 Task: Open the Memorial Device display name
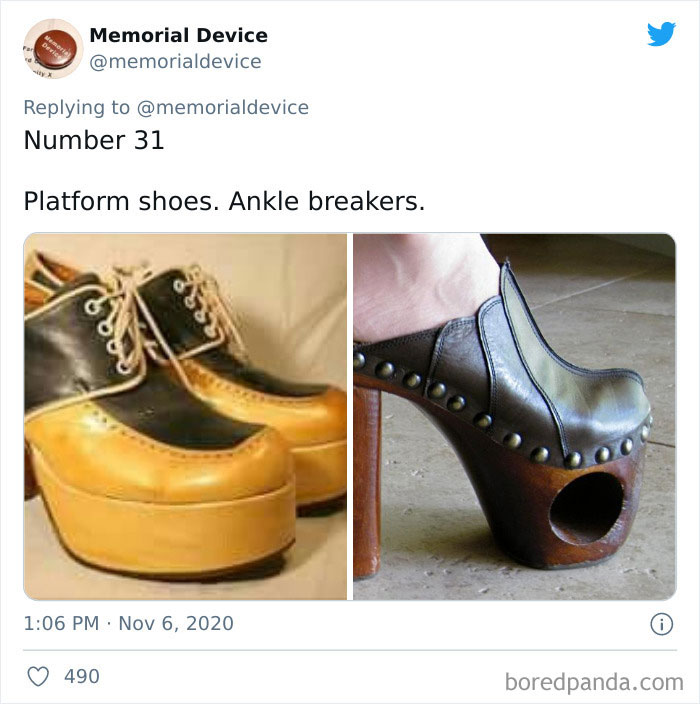(x=178, y=35)
